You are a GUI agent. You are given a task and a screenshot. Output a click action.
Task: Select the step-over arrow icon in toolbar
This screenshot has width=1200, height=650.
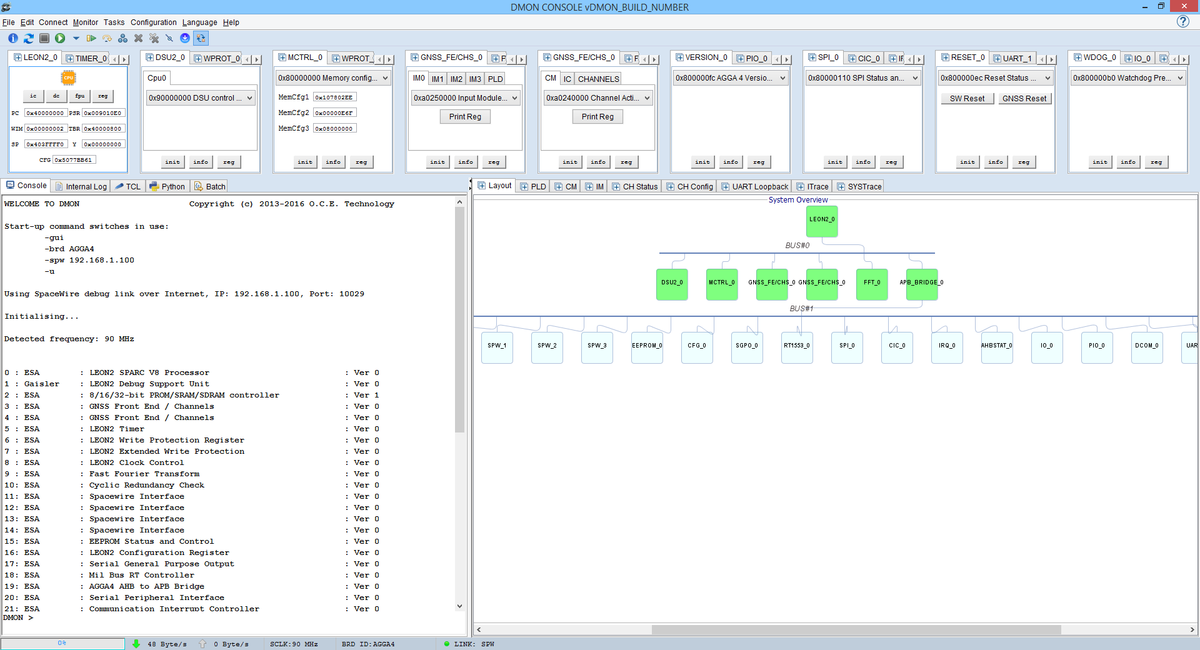(x=89, y=38)
